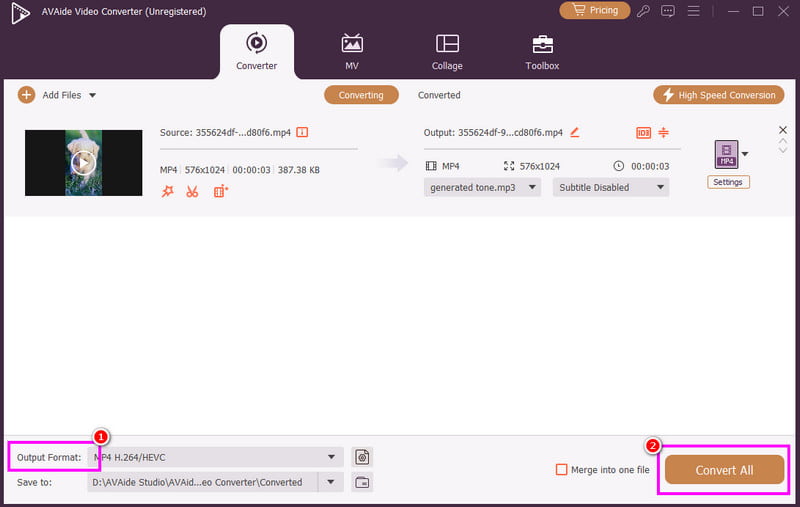Switch to the MV tab
This screenshot has height=507, width=800.
pos(352,52)
